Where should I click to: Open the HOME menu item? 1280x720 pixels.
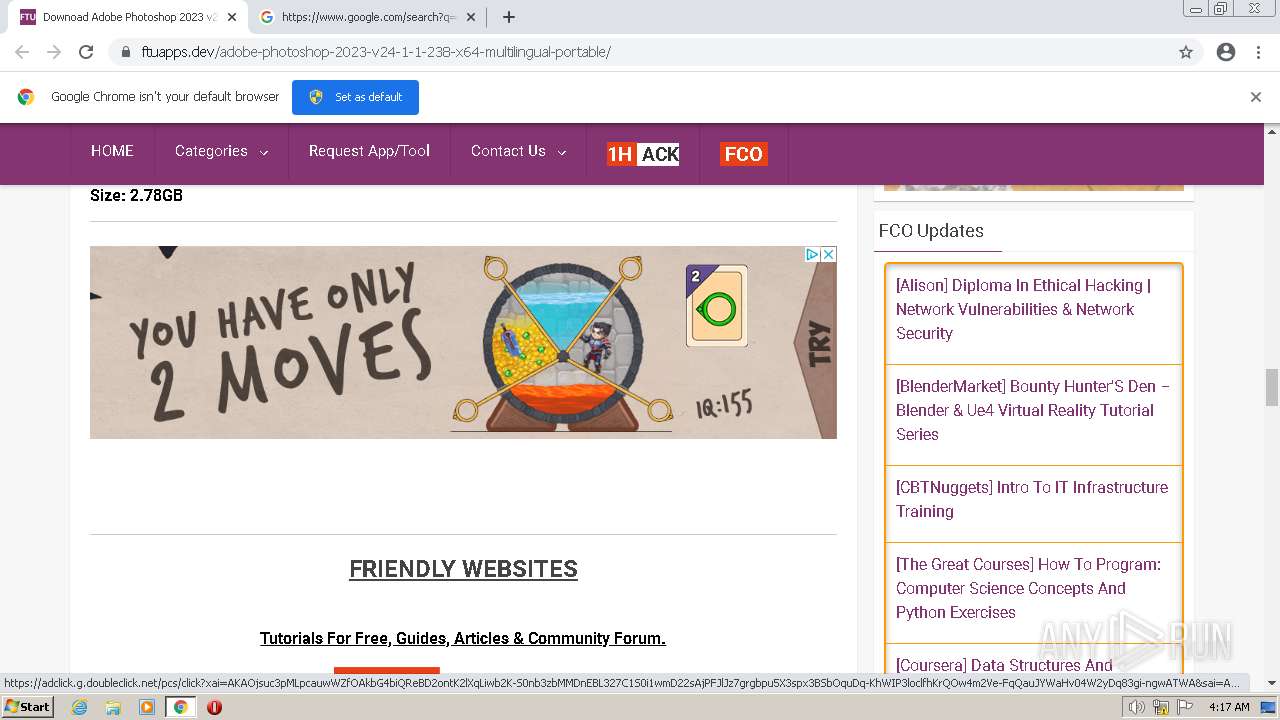point(112,151)
